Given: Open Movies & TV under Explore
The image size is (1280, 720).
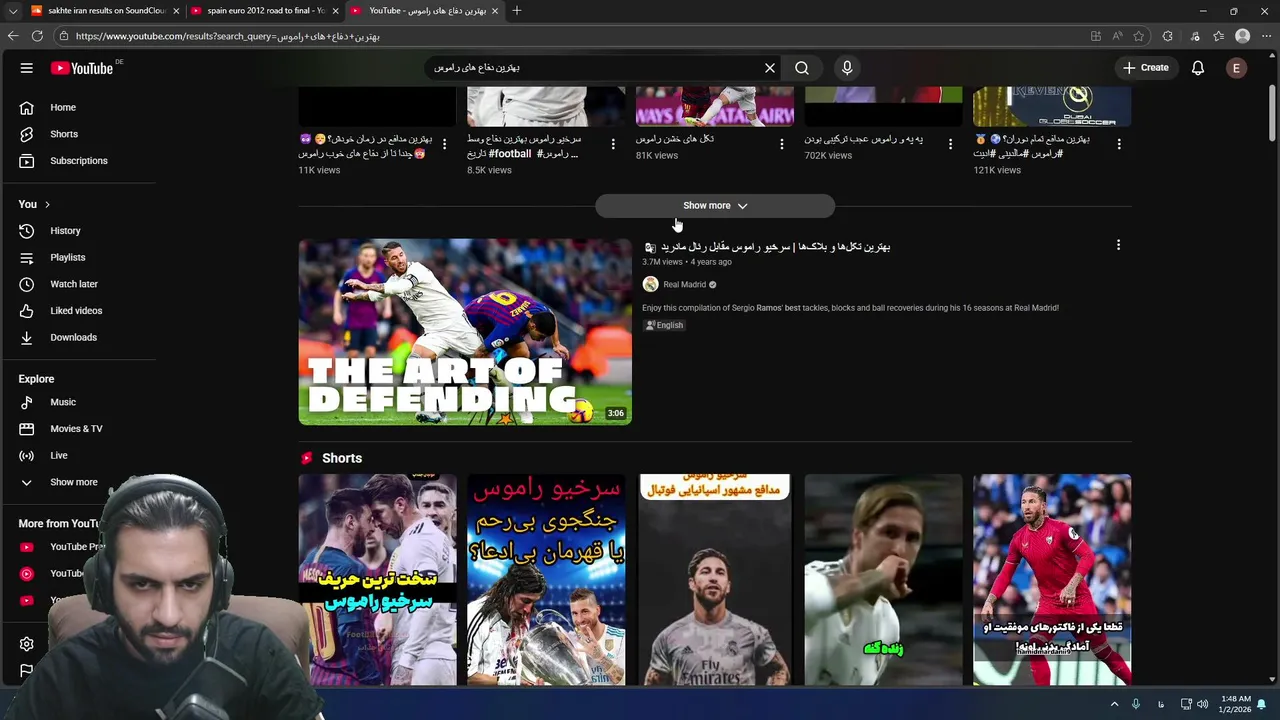Looking at the screenshot, I should point(78,429).
